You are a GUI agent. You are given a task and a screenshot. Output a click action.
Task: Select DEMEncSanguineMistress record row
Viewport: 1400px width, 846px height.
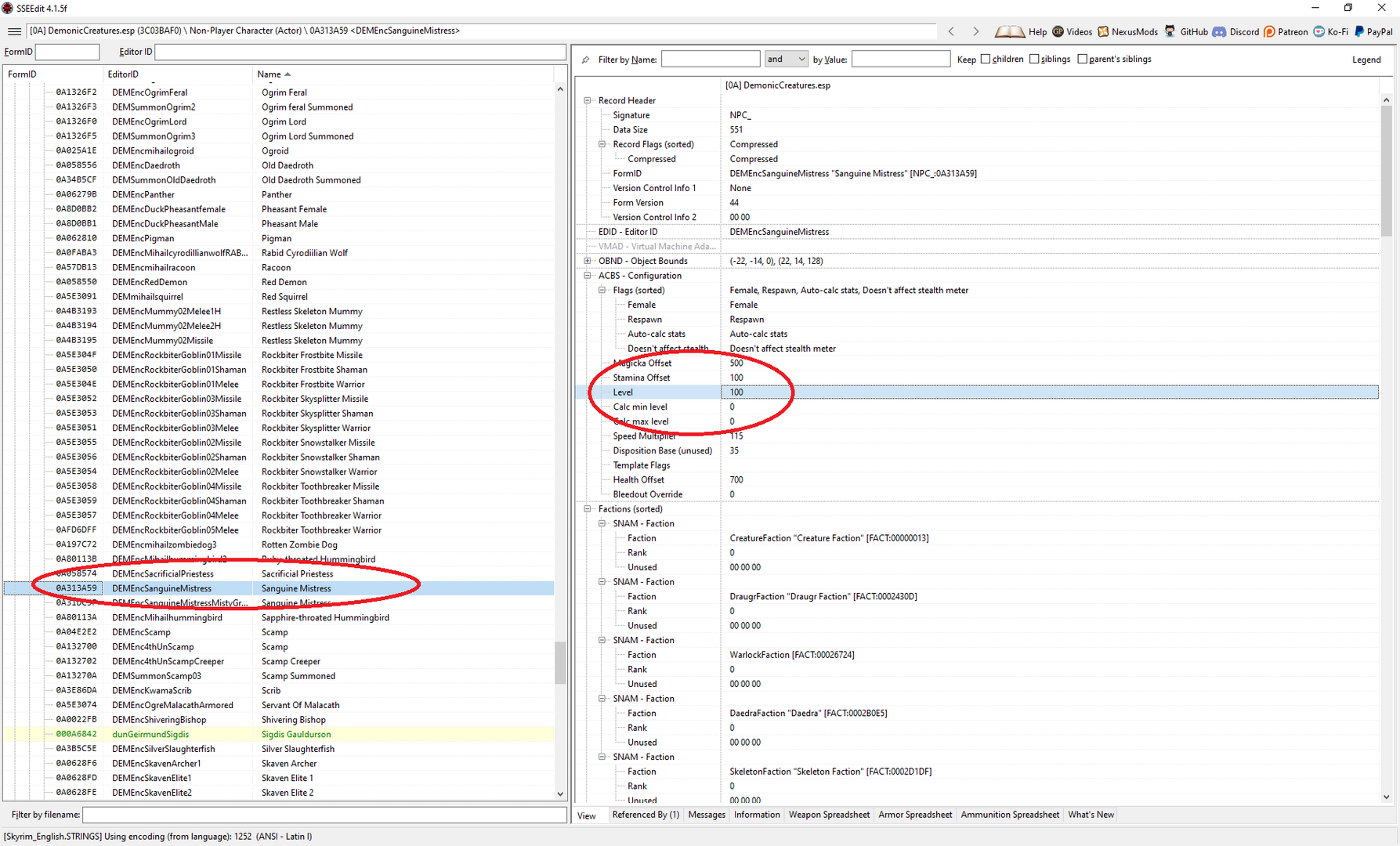[x=279, y=588]
